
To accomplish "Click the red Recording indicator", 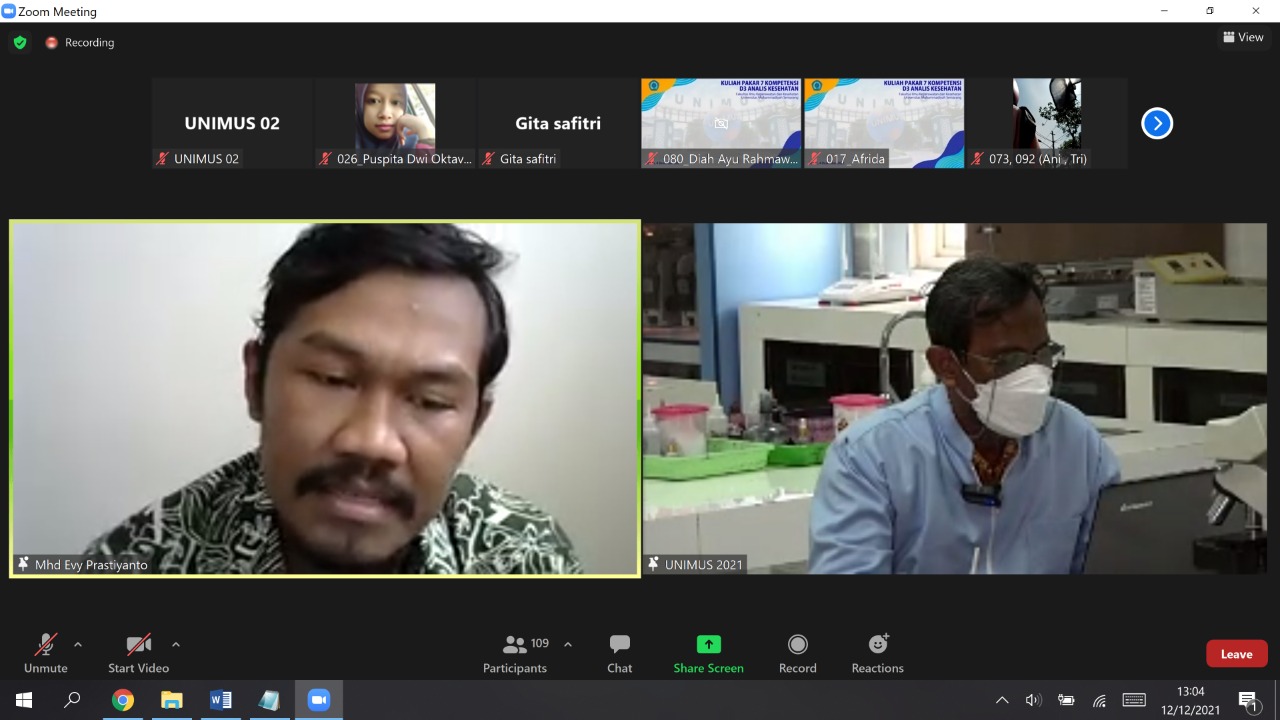I will pyautogui.click(x=80, y=43).
